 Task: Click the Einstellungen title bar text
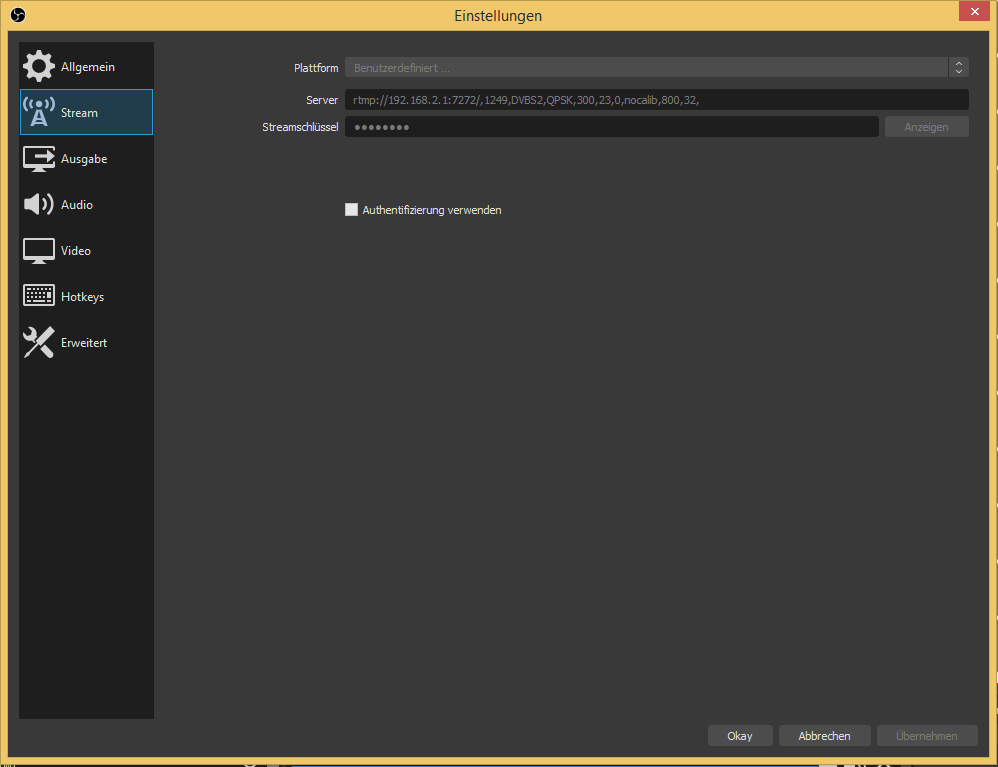pos(498,16)
